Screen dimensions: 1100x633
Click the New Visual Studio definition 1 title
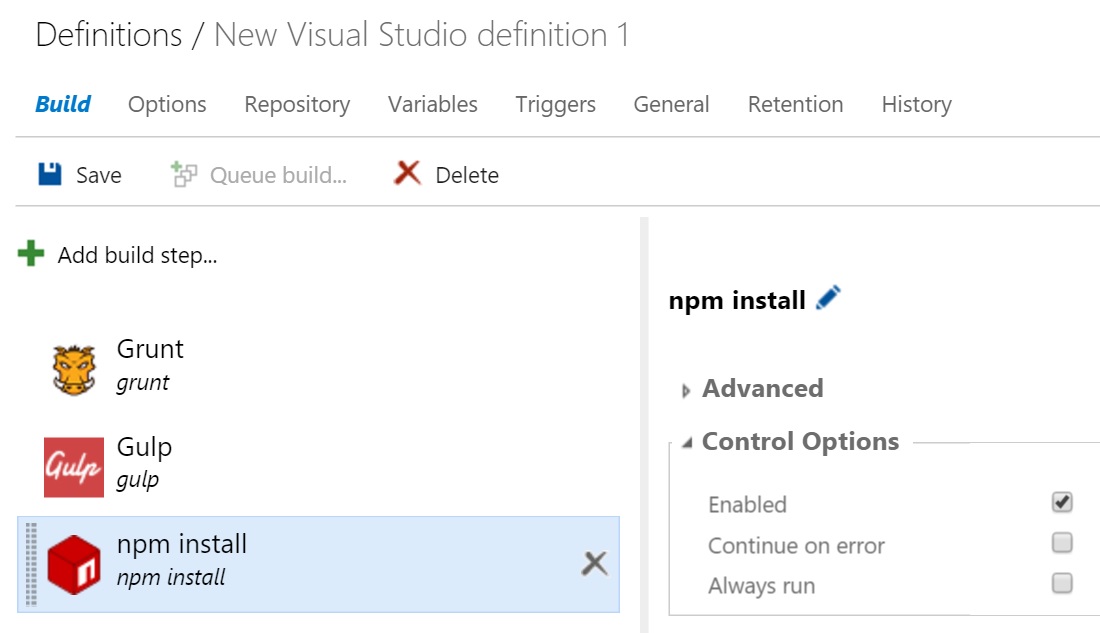(x=421, y=34)
